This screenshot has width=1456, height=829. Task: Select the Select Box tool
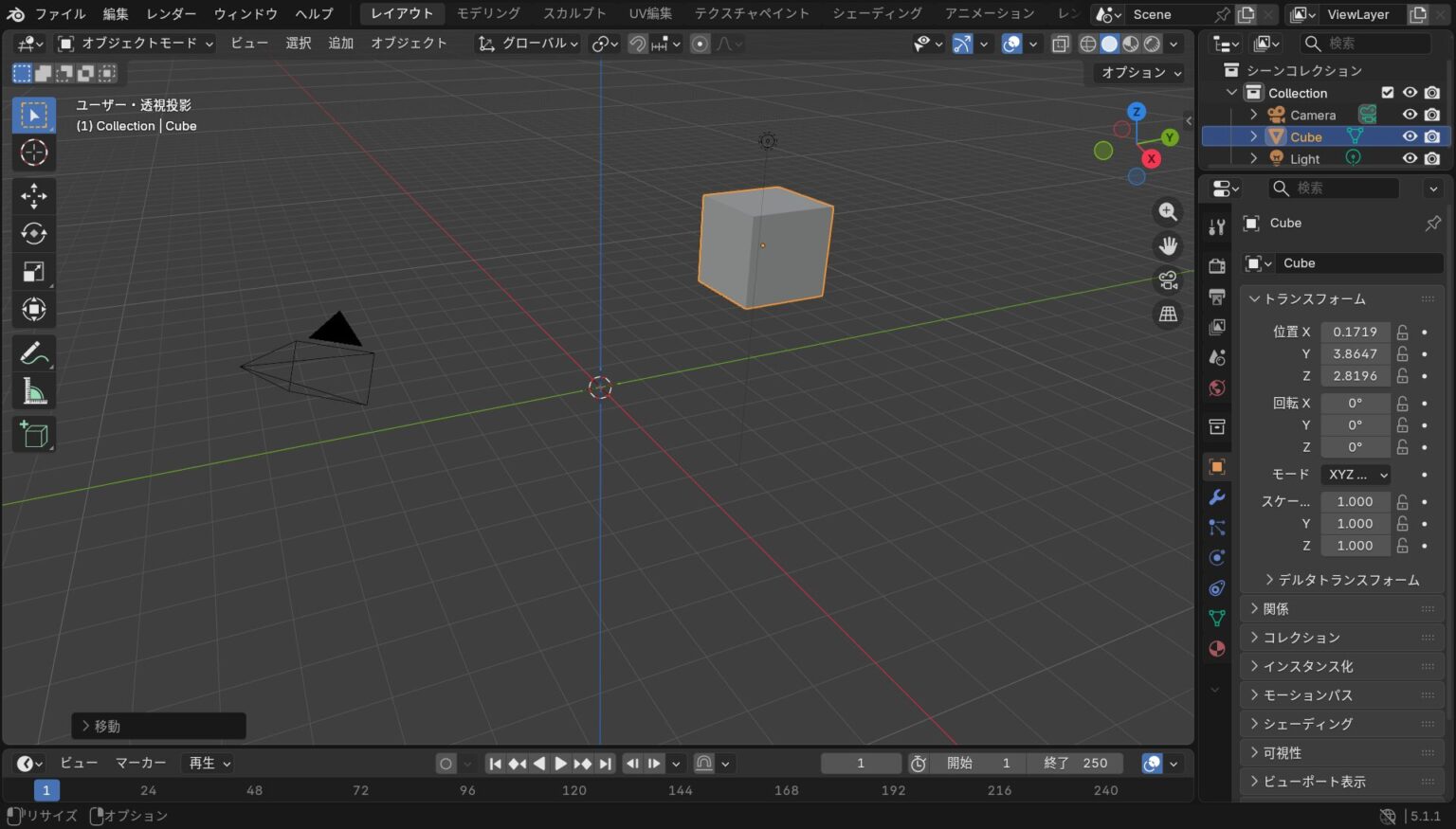[34, 115]
